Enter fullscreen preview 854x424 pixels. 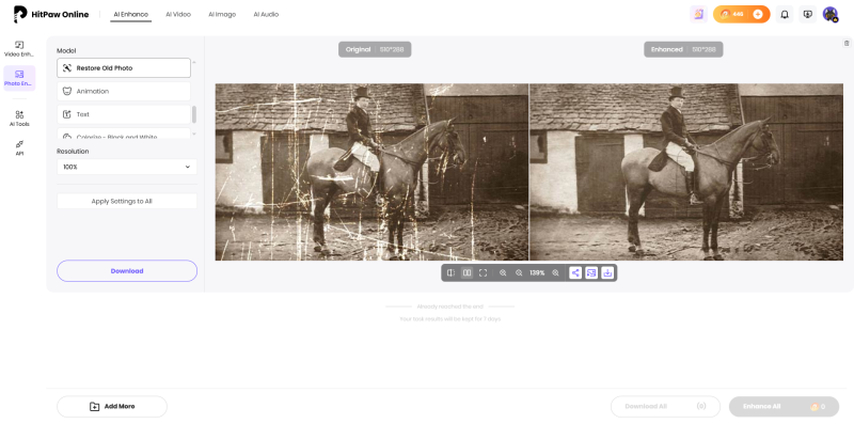483,272
